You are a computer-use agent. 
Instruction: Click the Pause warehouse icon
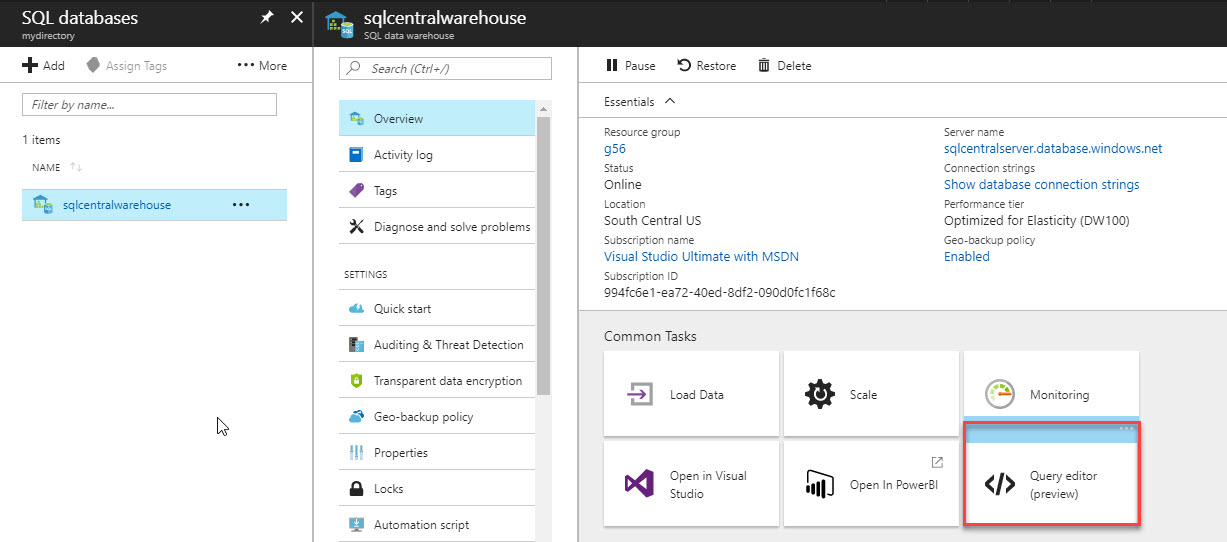coord(612,66)
